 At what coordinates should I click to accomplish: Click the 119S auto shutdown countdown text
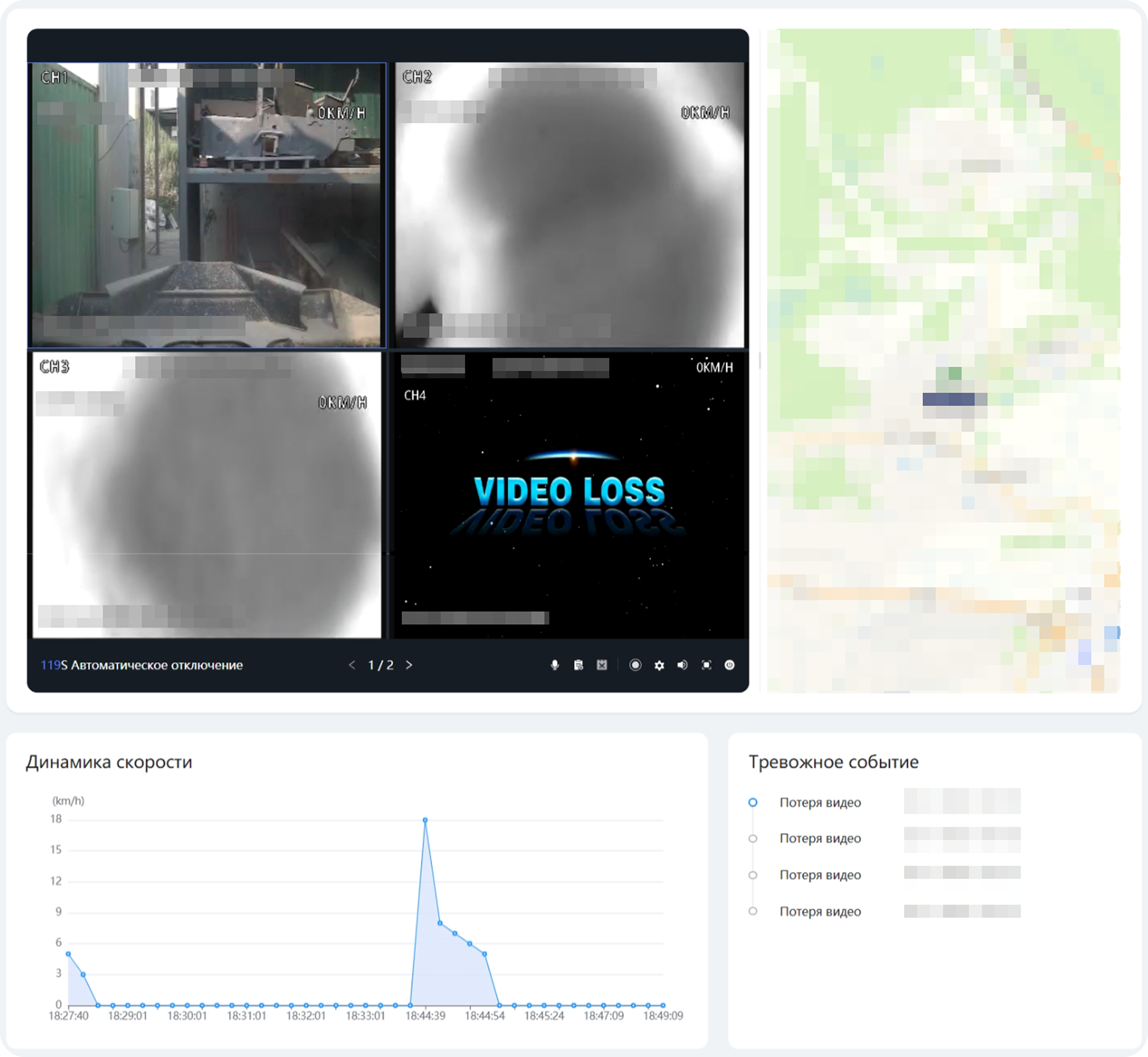point(141,665)
